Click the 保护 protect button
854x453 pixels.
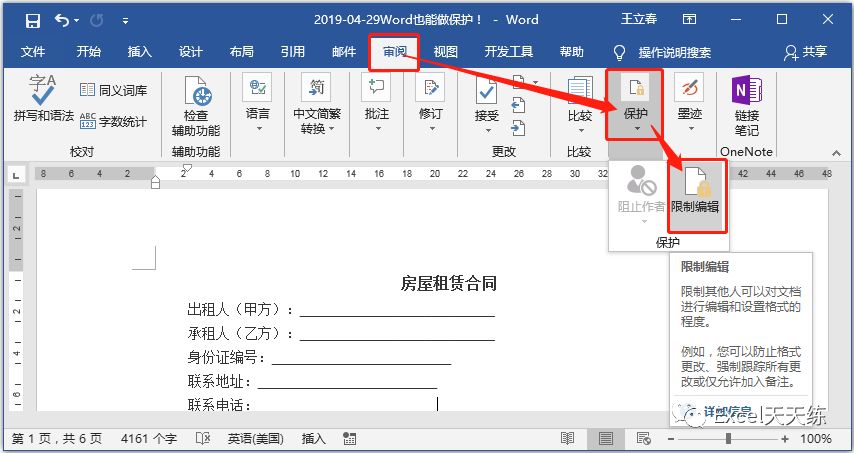(636, 103)
